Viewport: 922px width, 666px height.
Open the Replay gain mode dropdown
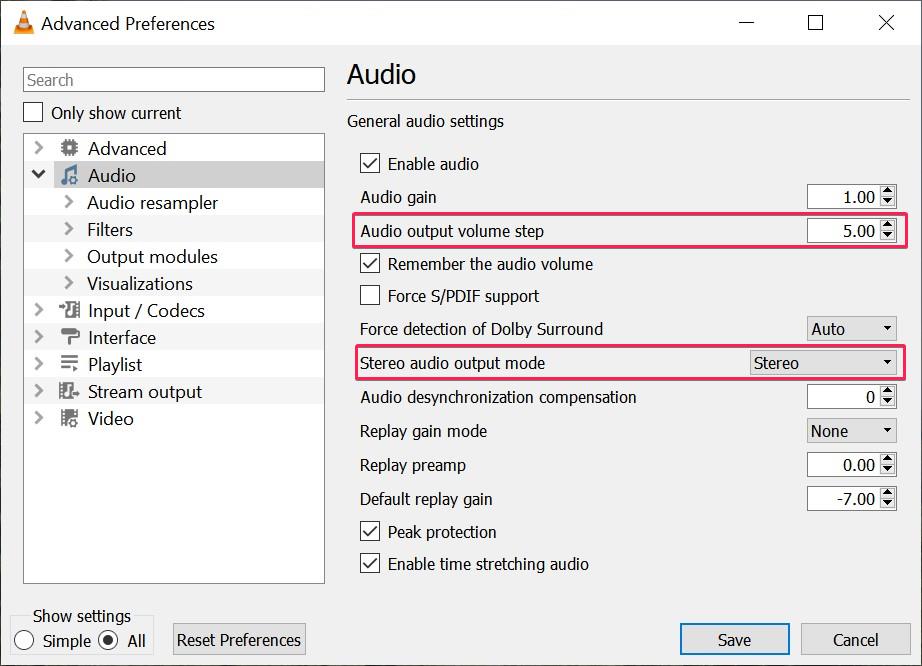[851, 430]
